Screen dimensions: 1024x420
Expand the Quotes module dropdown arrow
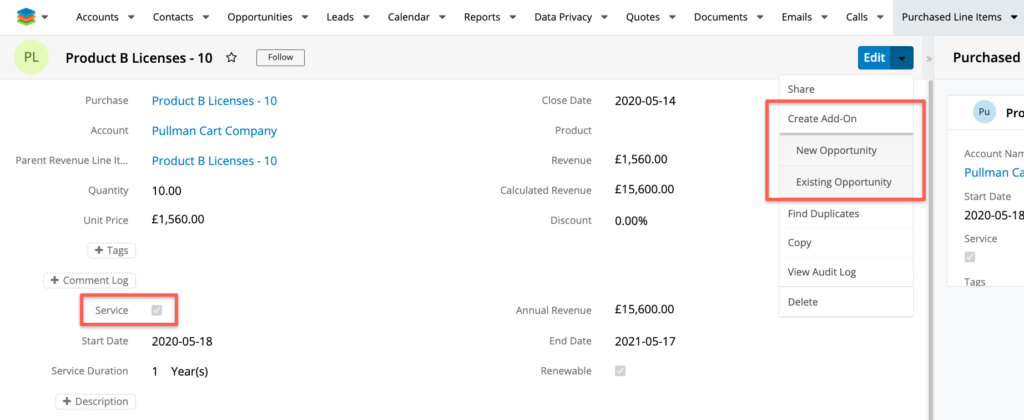[x=672, y=18]
